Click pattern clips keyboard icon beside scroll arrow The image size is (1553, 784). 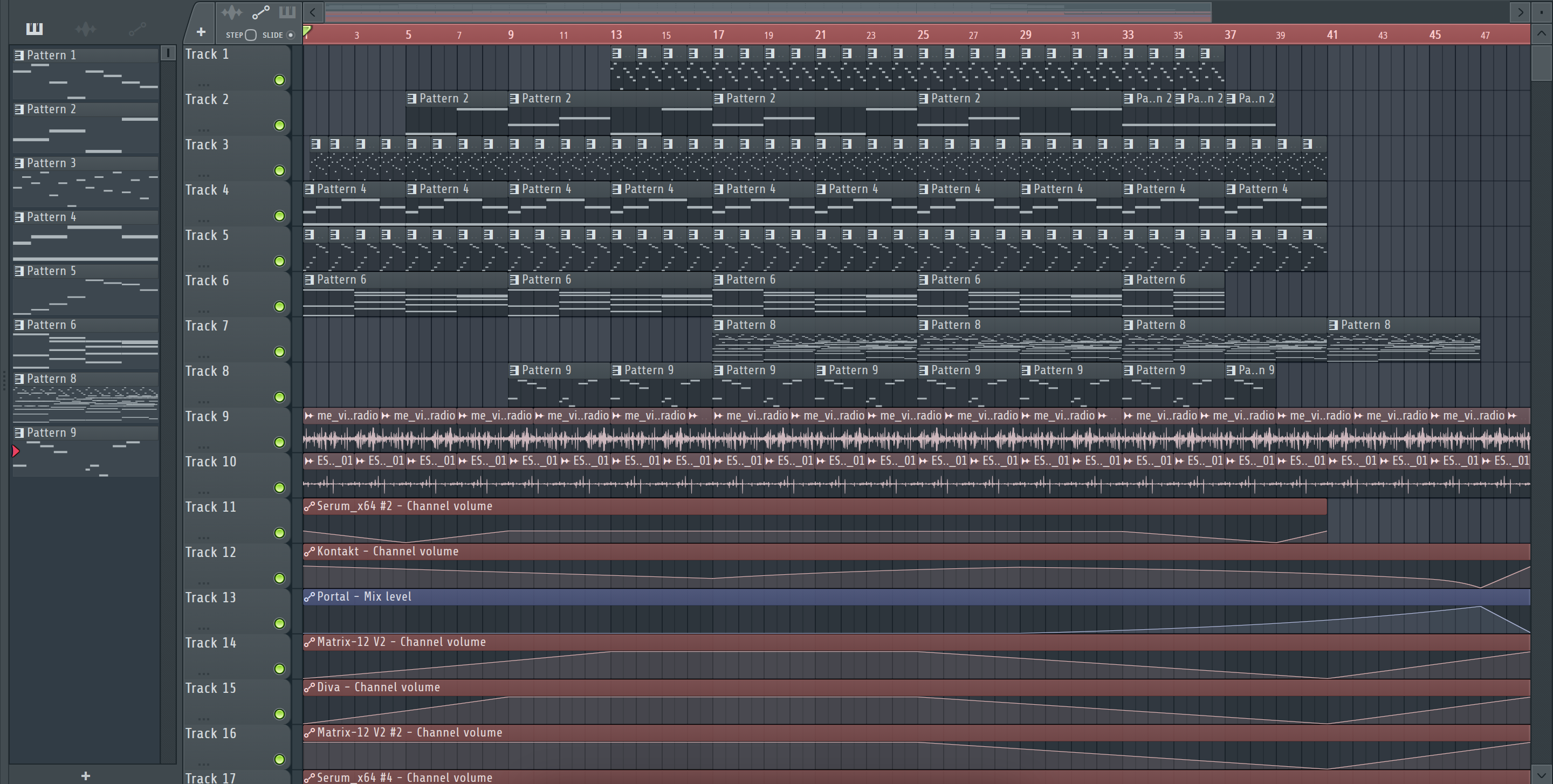pos(287,12)
